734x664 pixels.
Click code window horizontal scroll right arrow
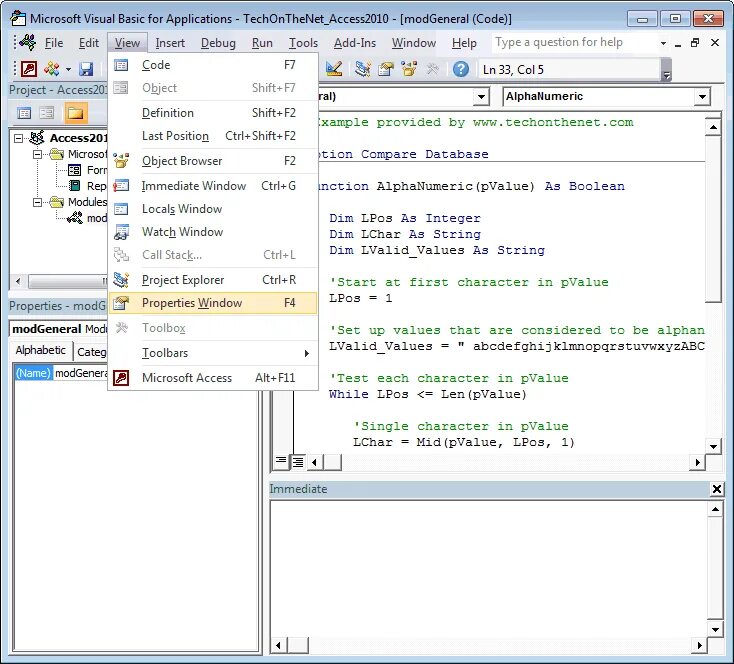coord(697,462)
